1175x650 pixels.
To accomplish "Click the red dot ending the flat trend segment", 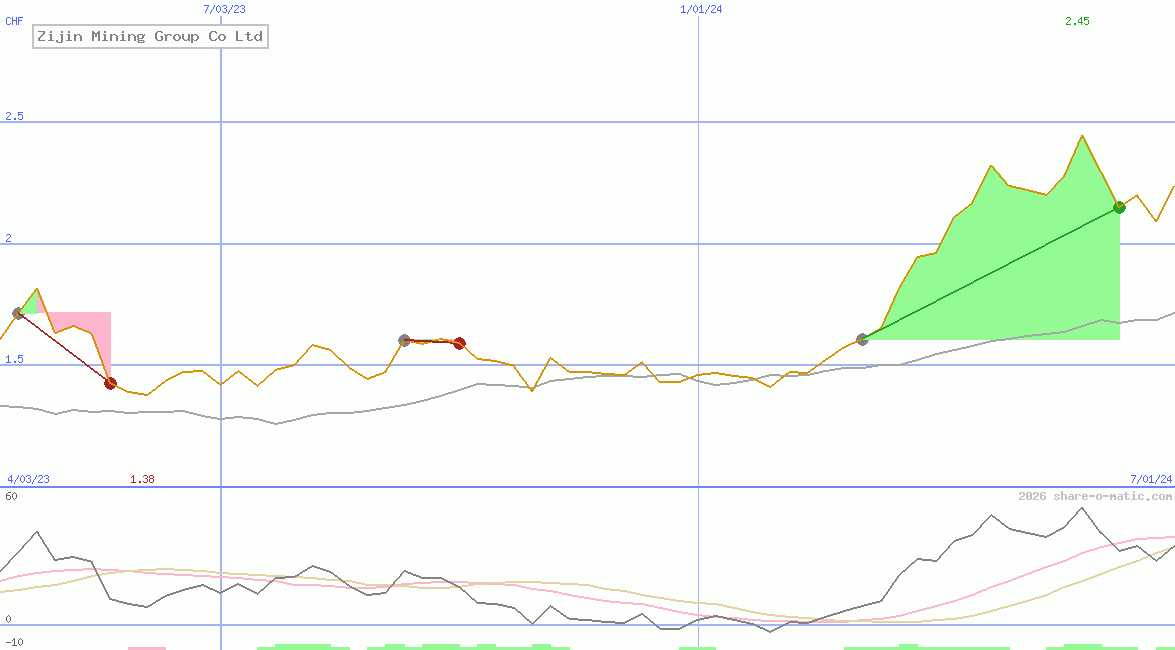I will 459,344.
